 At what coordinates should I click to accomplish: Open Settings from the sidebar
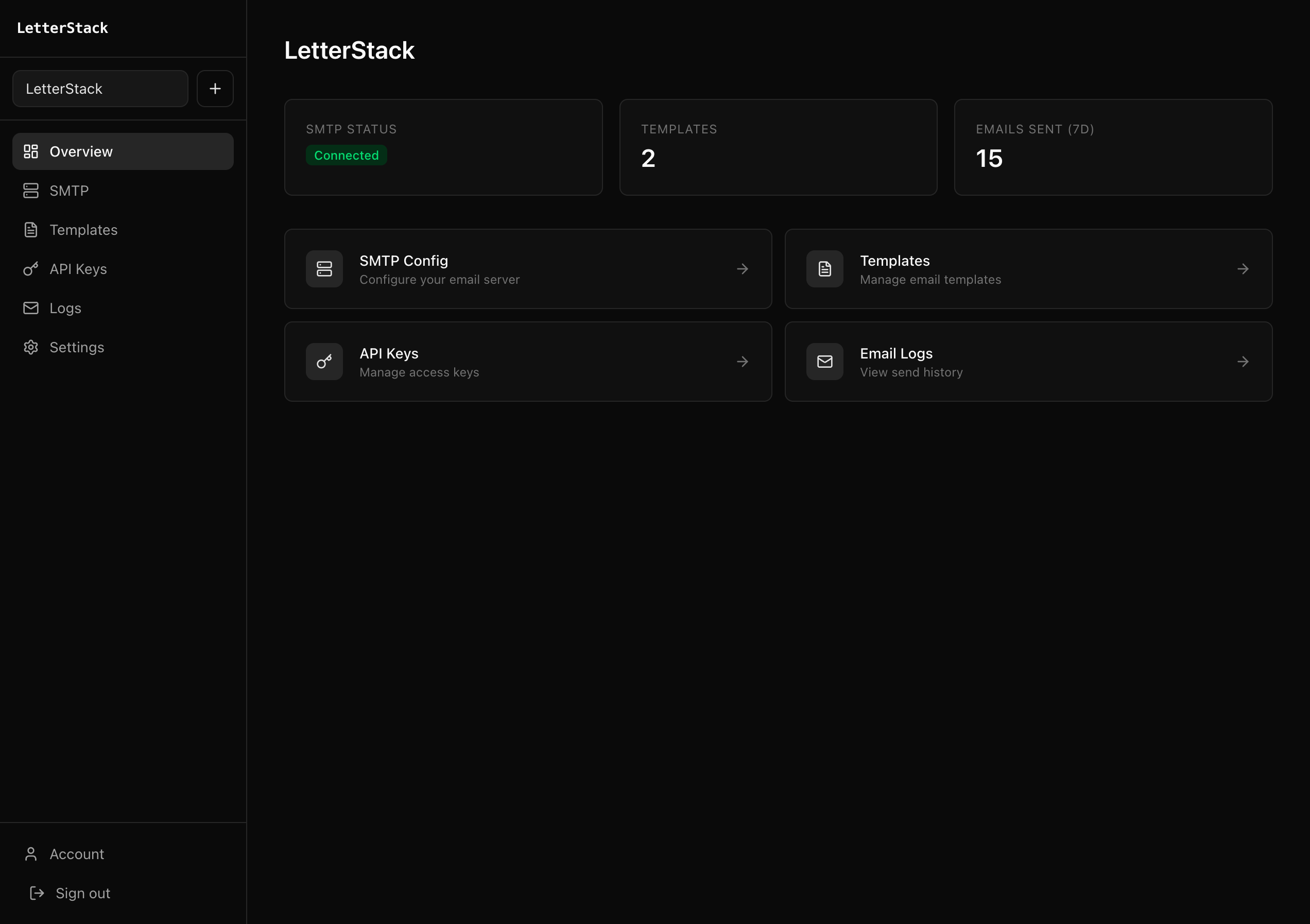pos(123,347)
